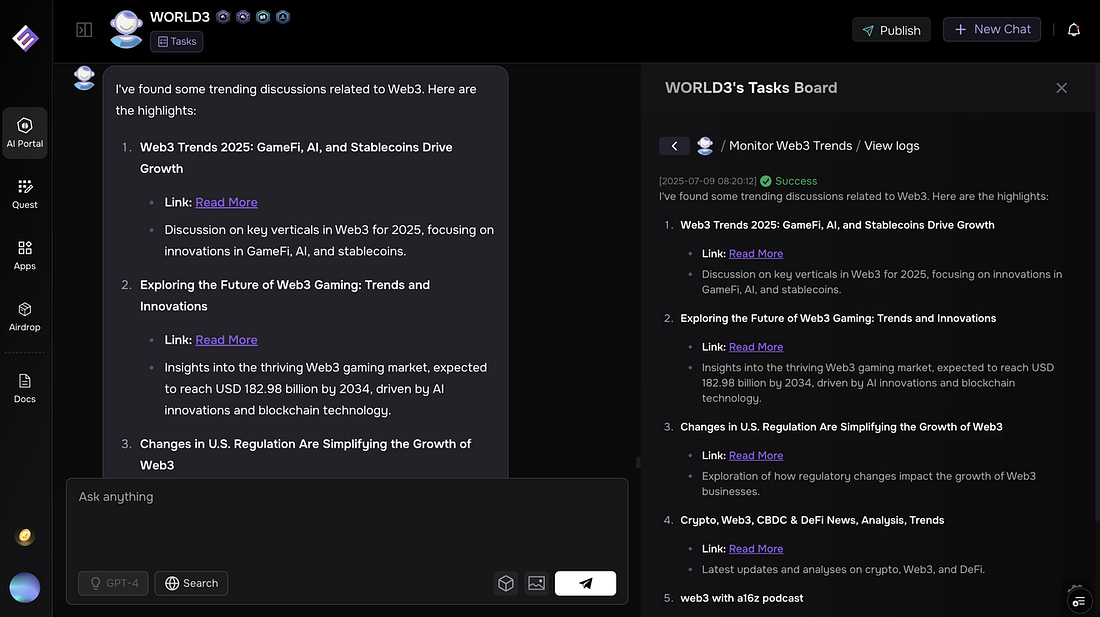Open the floating task list button at bottom right
Image resolution: width=1100 pixels, height=617 pixels.
tap(1078, 600)
